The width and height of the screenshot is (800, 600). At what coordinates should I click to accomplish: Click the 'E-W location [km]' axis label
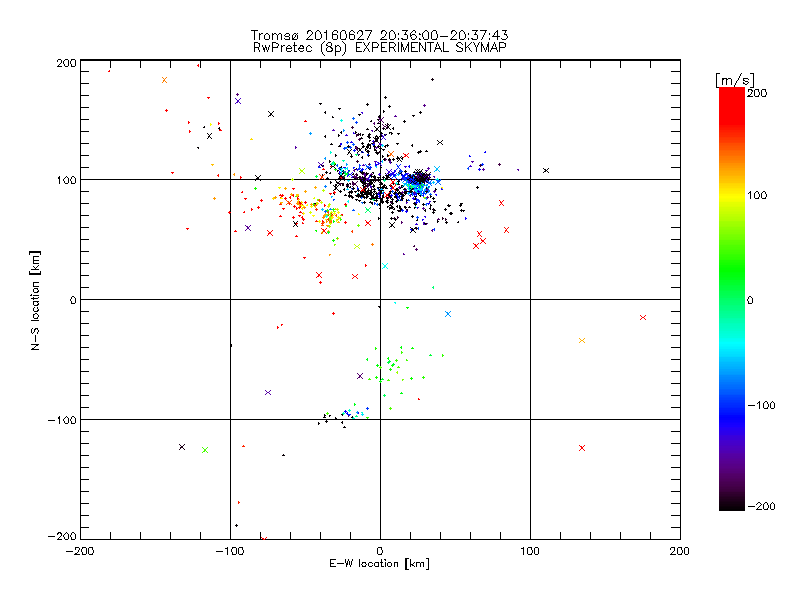[x=379, y=564]
